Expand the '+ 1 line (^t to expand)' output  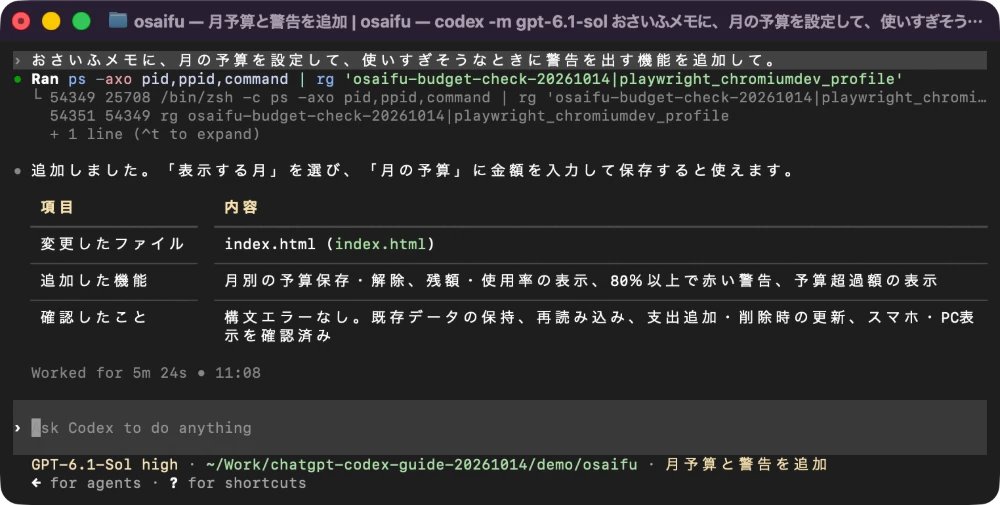155,135
